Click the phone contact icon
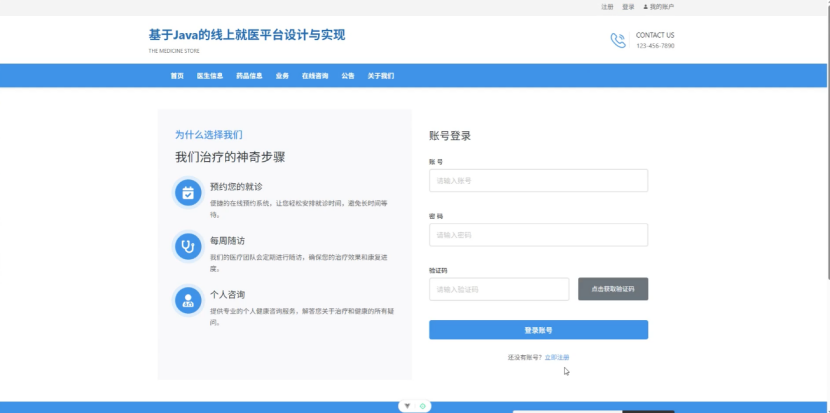Viewport: 830px width, 413px height. coord(618,40)
